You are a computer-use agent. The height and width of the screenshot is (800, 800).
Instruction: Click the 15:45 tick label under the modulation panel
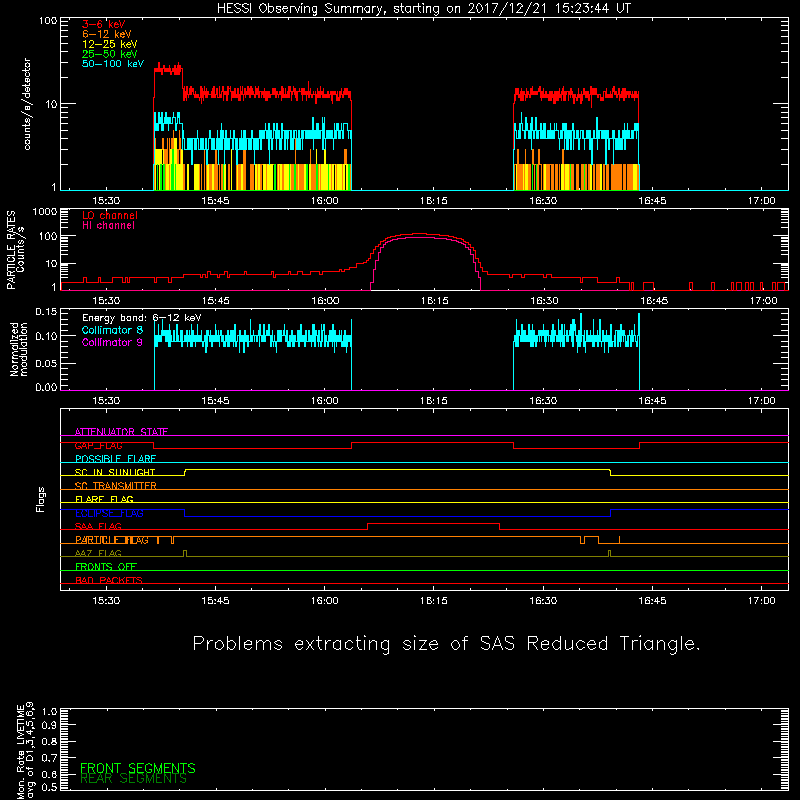point(215,401)
